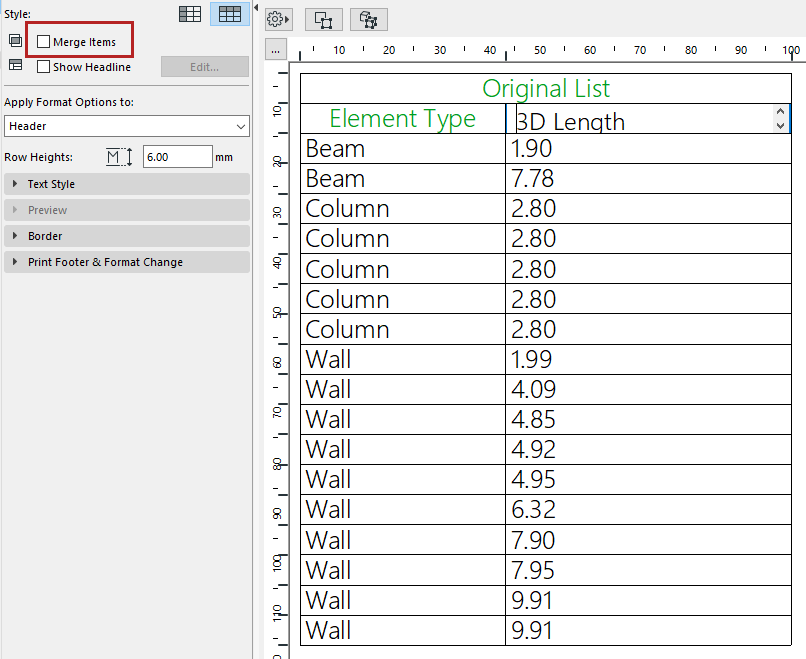Click the 7.90 length cell
This screenshot has width=806, height=659.
click(648, 540)
